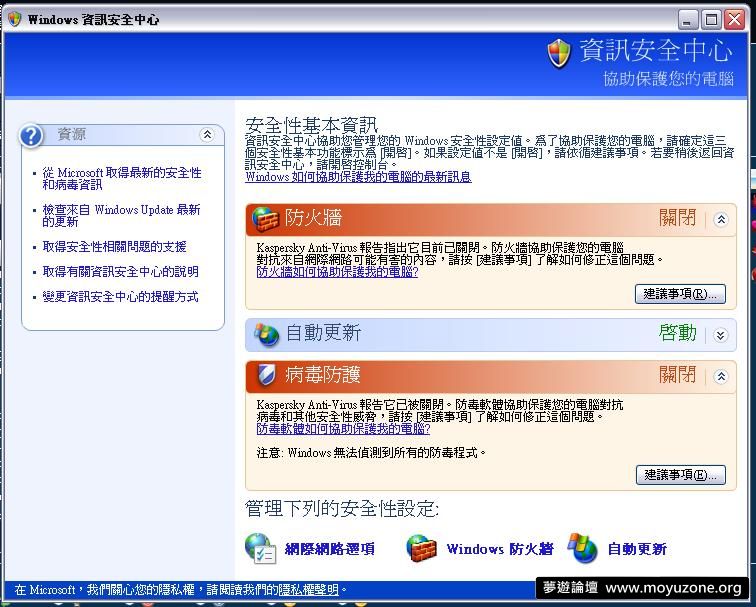The image size is (756, 607).
Task: Click the 自動更新 globe icon in section header
Action: pyautogui.click(x=267, y=334)
